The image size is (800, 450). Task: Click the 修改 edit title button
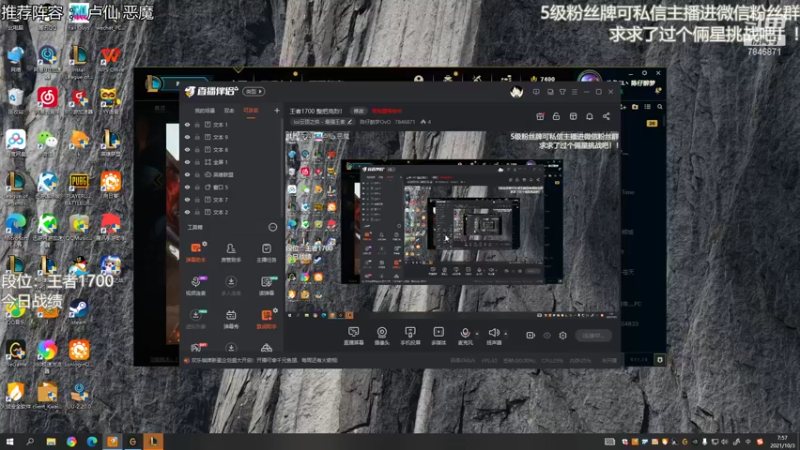pos(359,111)
